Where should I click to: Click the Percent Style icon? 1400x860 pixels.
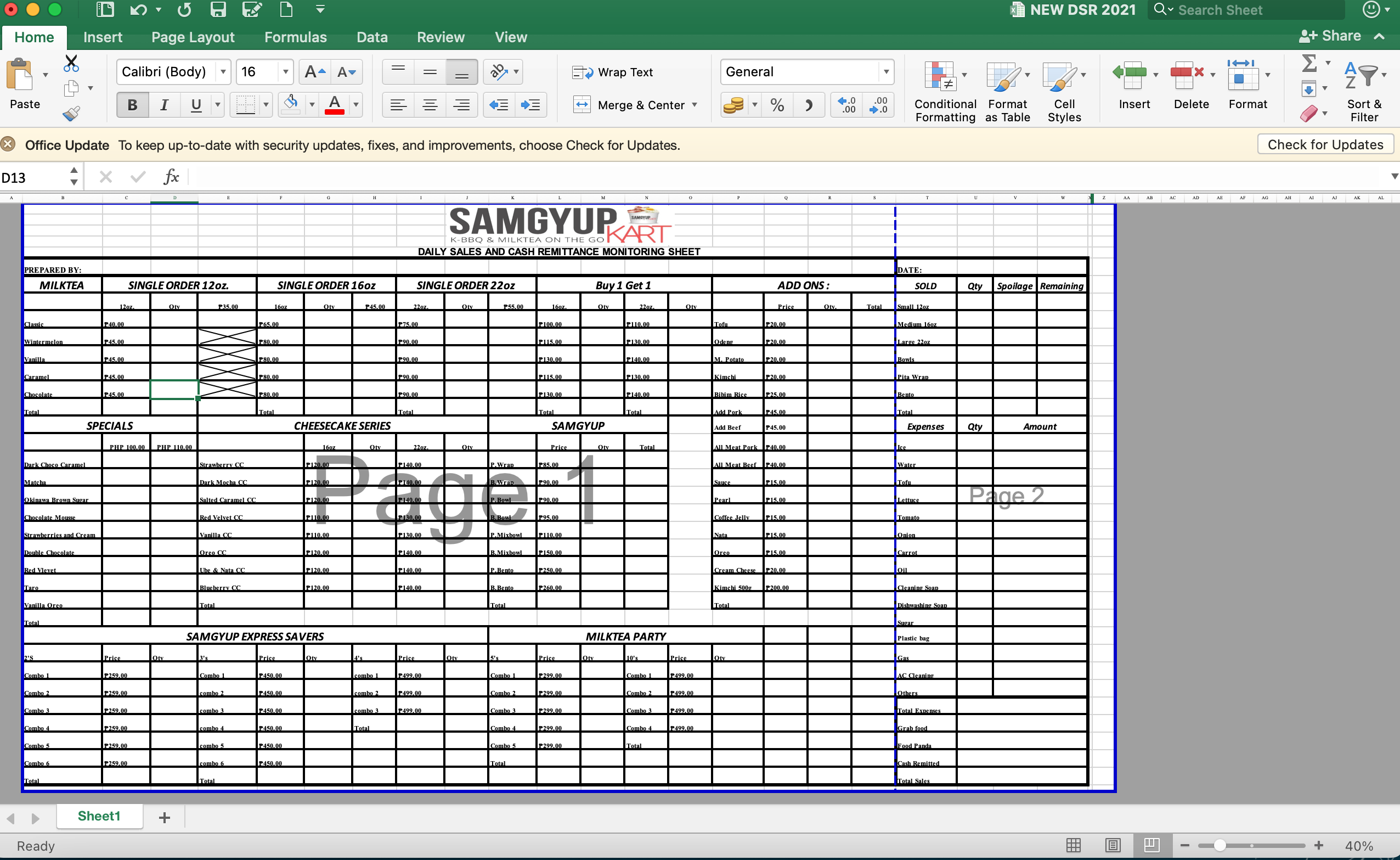pos(777,105)
